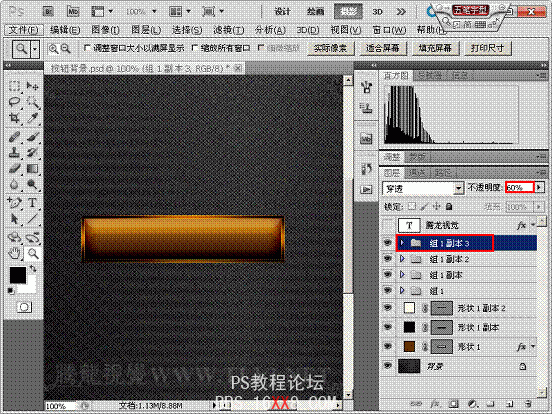Screen dimensions: 552x414
Task: Click the 适合屏幕 button
Action: tap(382, 48)
